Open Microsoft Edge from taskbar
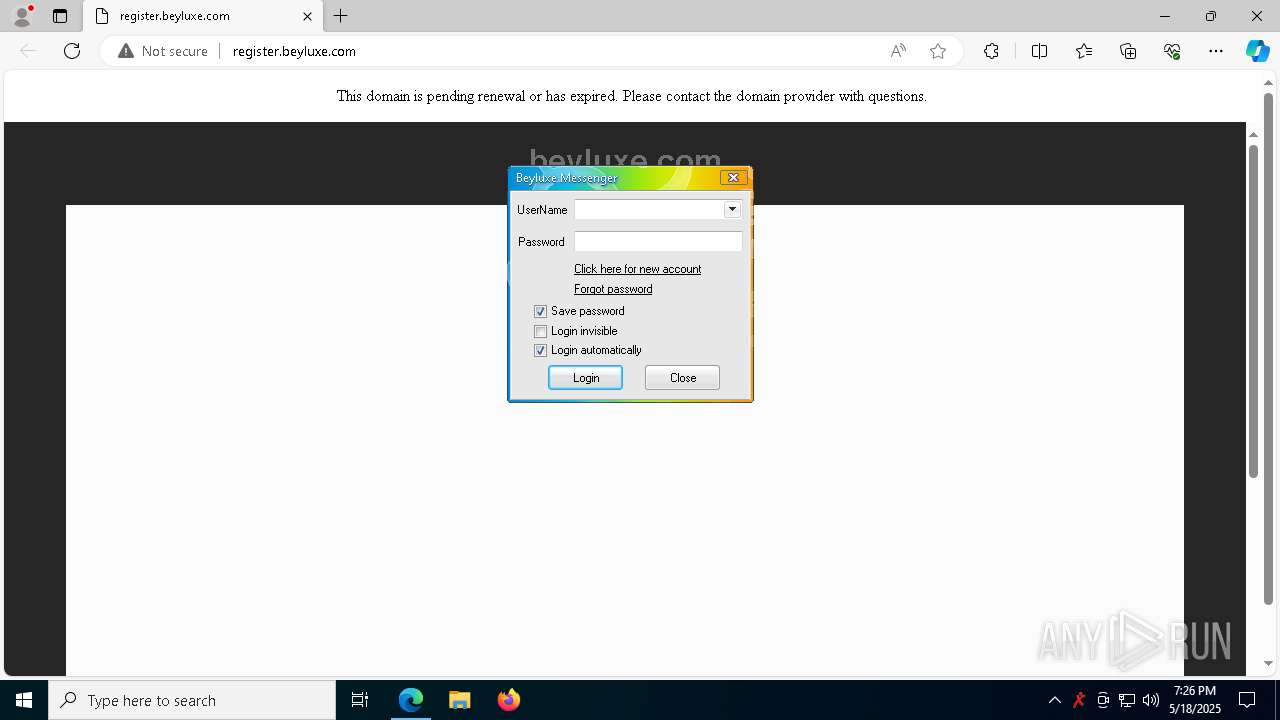This screenshot has width=1280, height=720. [411, 700]
